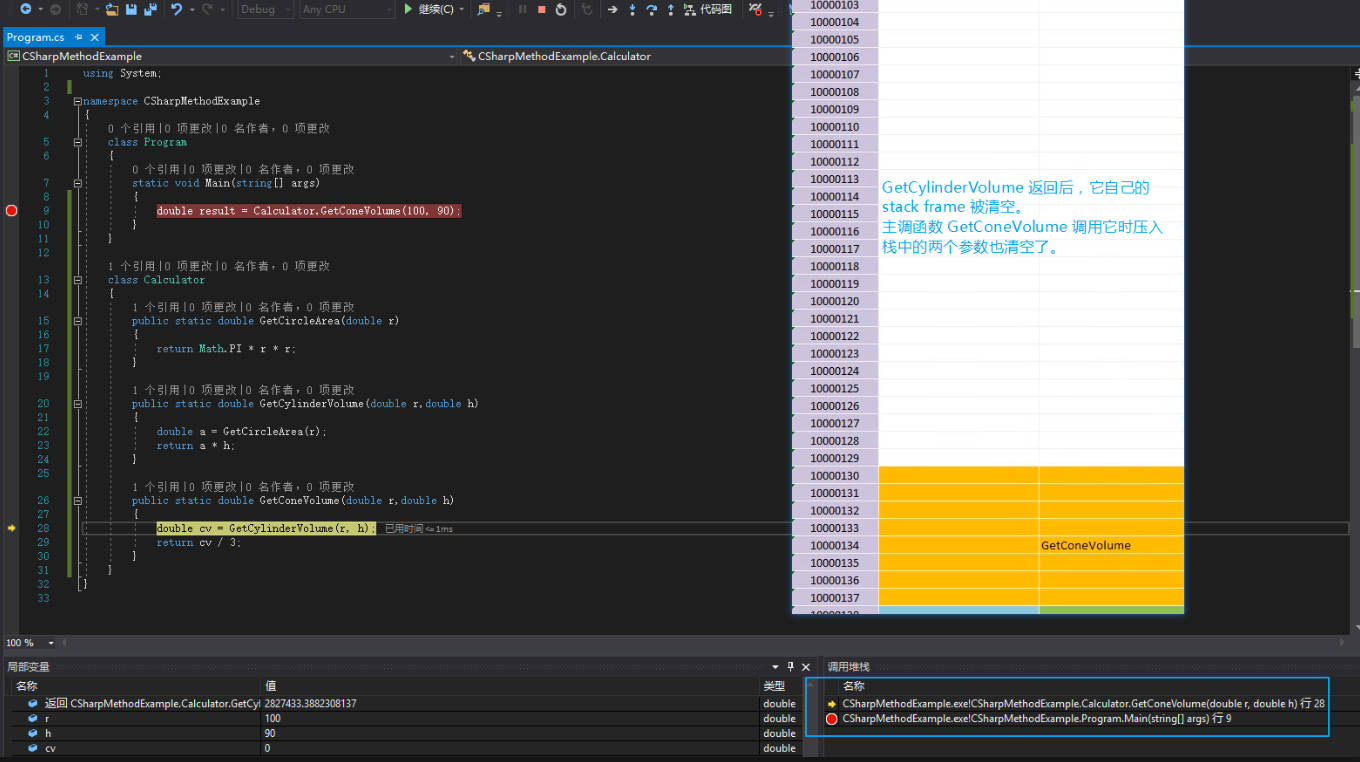Select the local variable cv row

(409, 748)
